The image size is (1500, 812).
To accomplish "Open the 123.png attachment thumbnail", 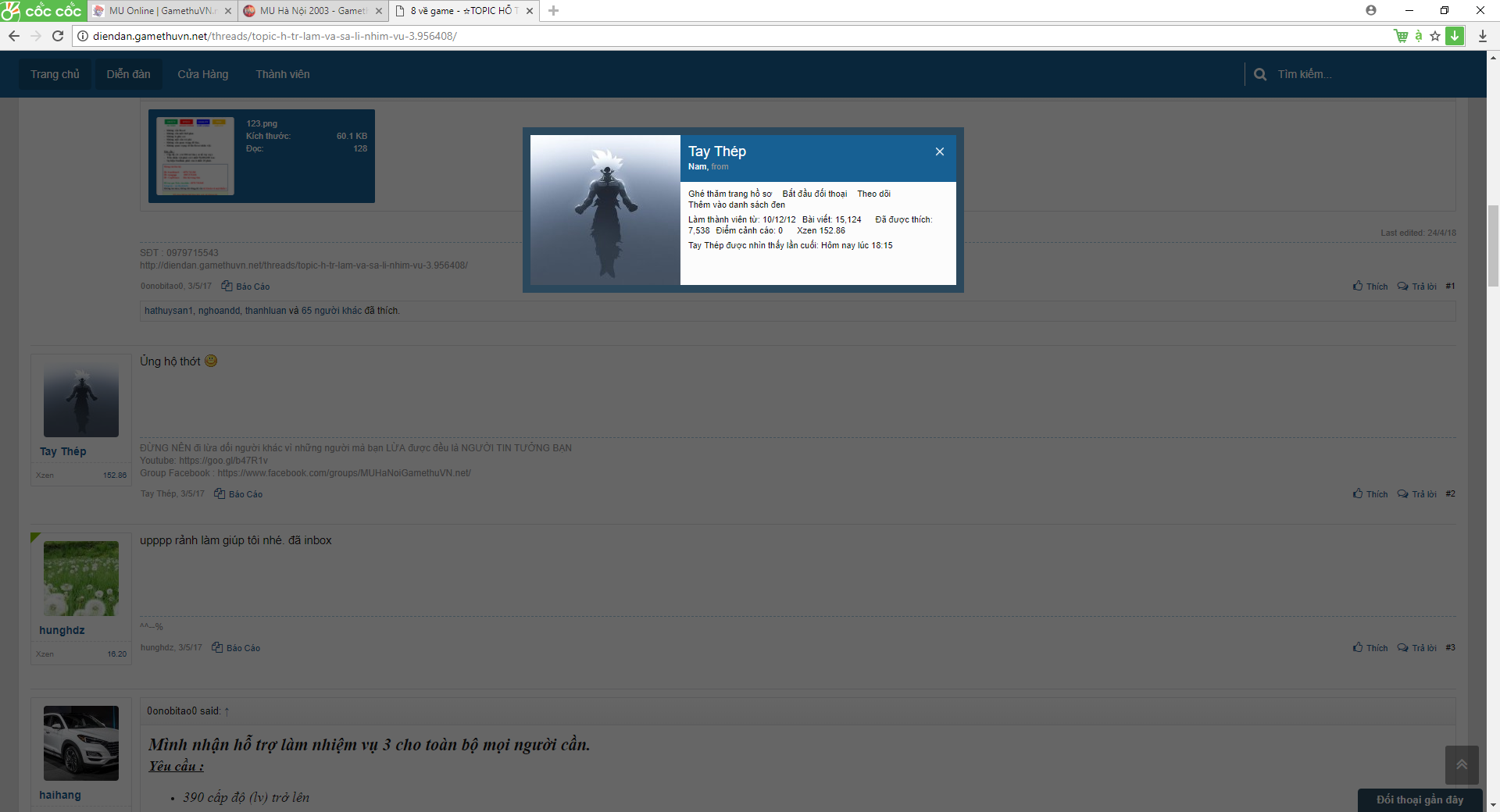I will 195,156.
